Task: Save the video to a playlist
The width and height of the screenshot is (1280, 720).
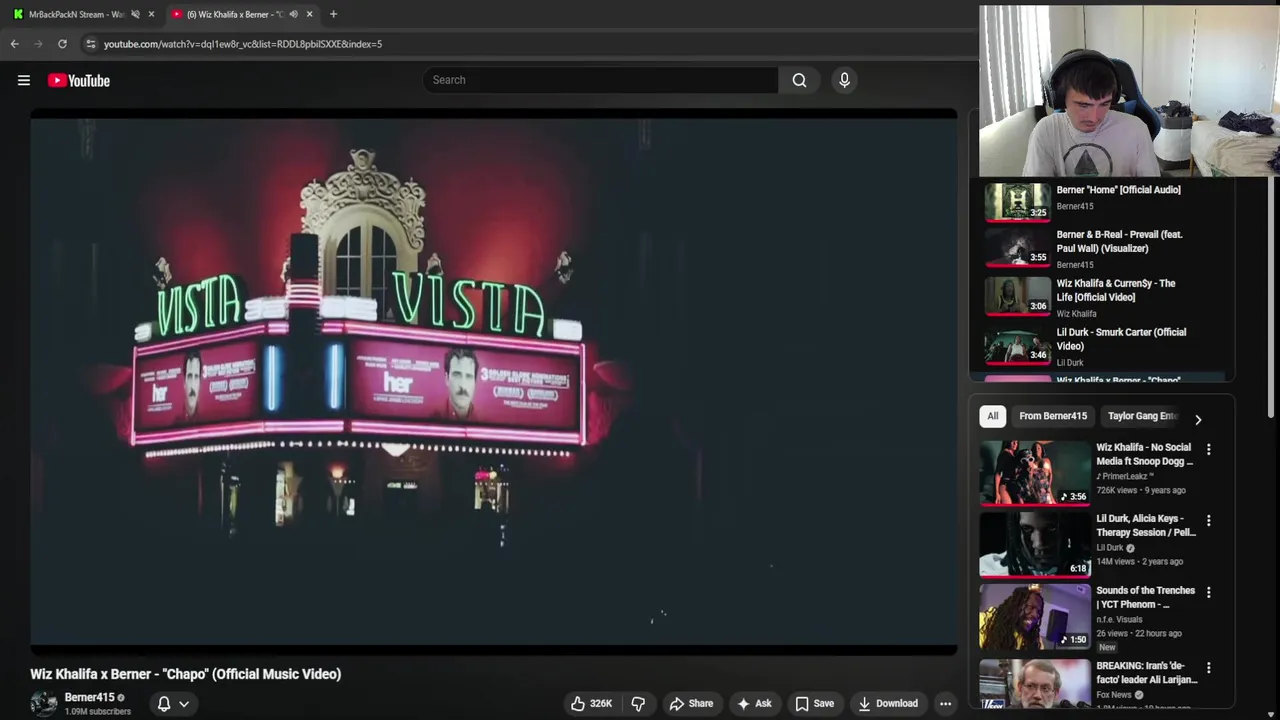Action: (x=814, y=704)
